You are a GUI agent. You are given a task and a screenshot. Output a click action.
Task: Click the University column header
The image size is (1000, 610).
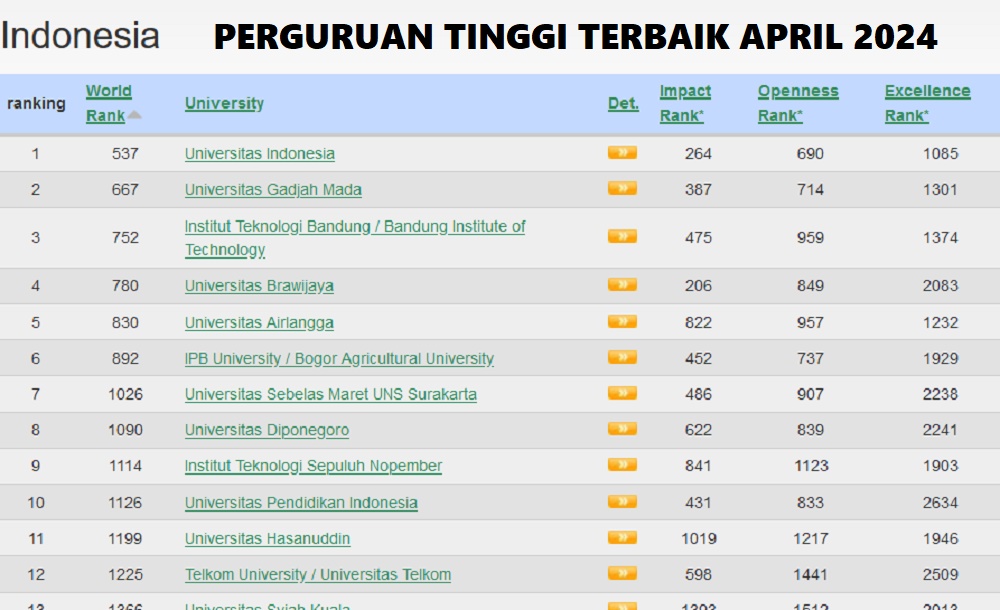(224, 103)
